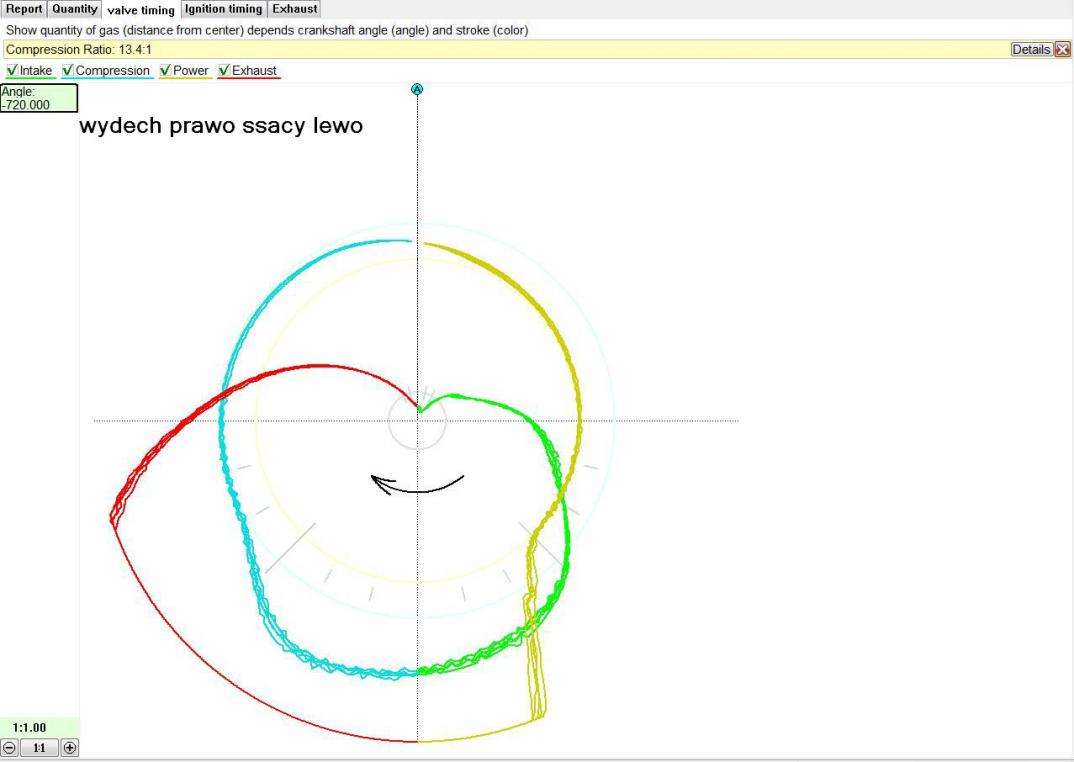
Task: Uncheck the Compression stroke checkbox
Action: 68,71
